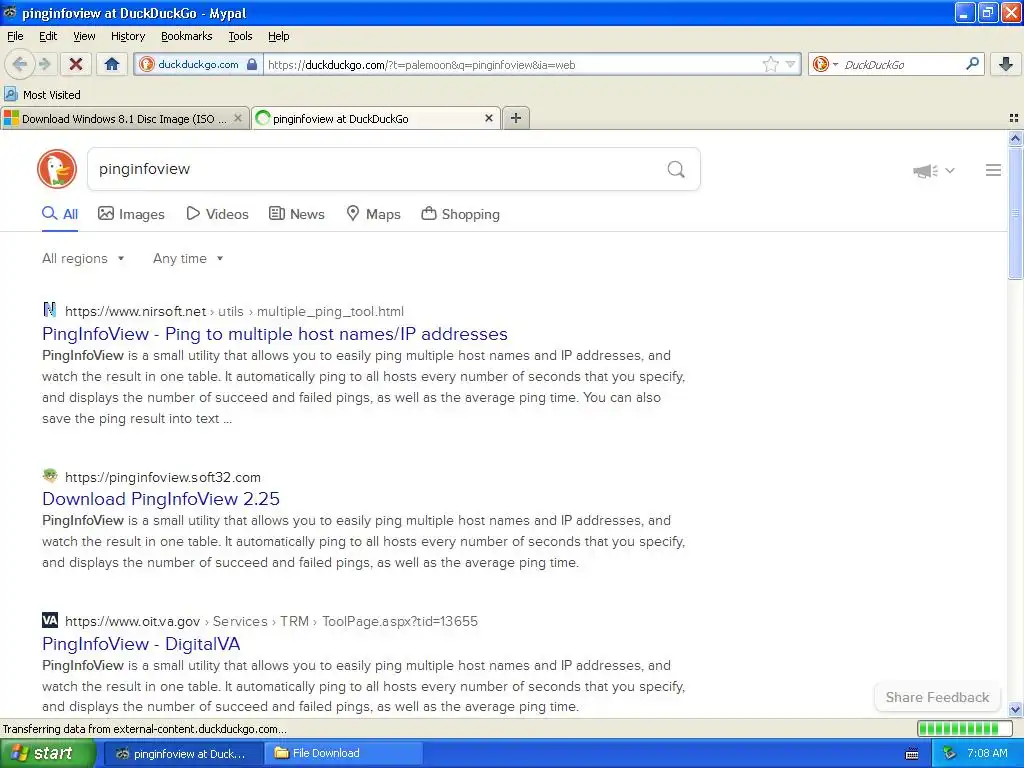Click the Share Feedback button

click(937, 697)
